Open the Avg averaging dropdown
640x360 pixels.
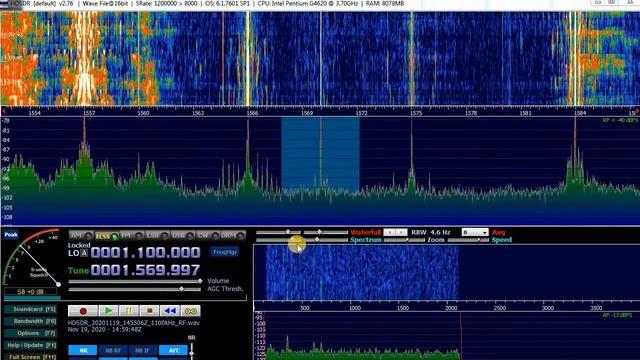click(475, 232)
